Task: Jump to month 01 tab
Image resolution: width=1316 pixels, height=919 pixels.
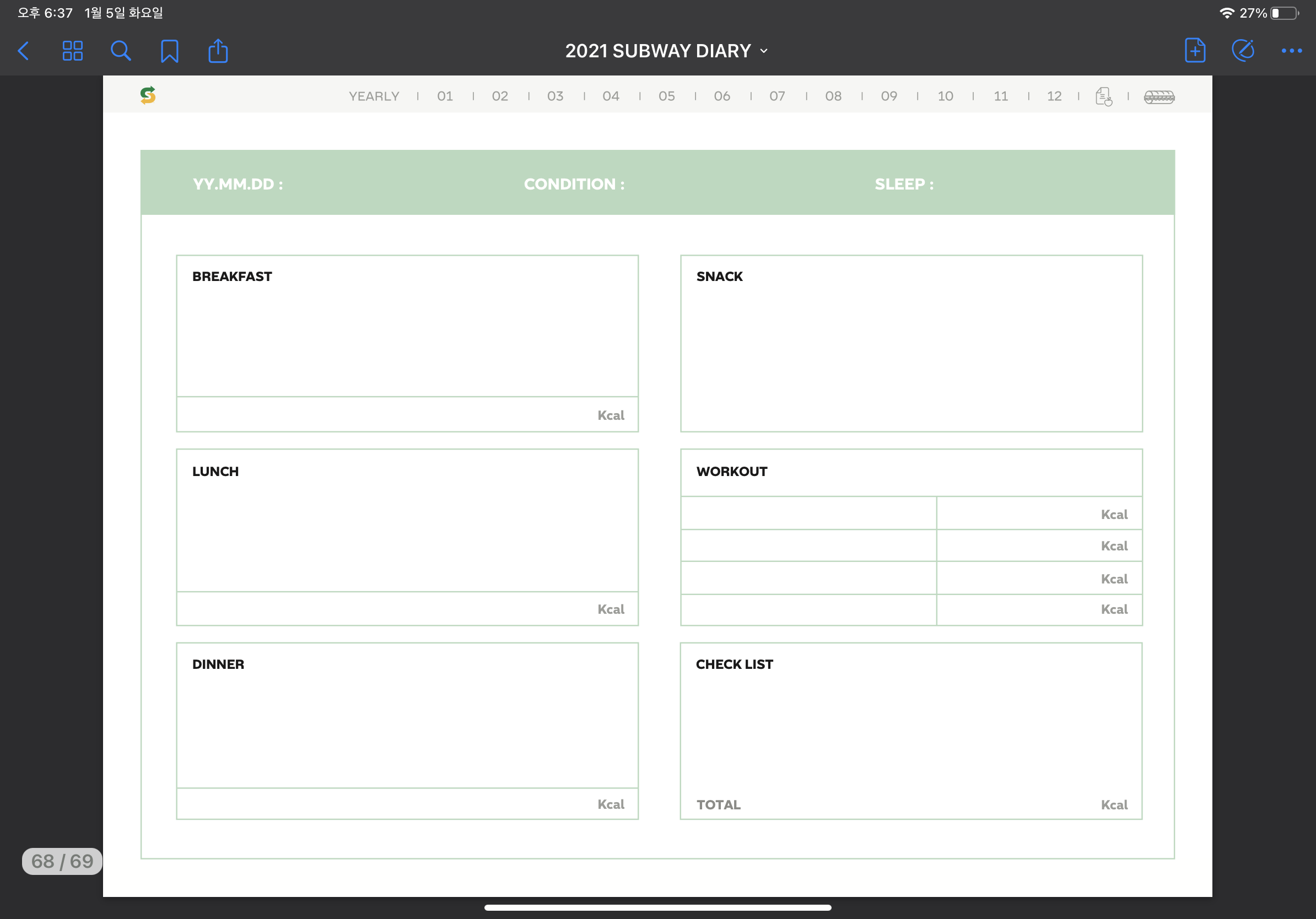Action: click(x=445, y=96)
